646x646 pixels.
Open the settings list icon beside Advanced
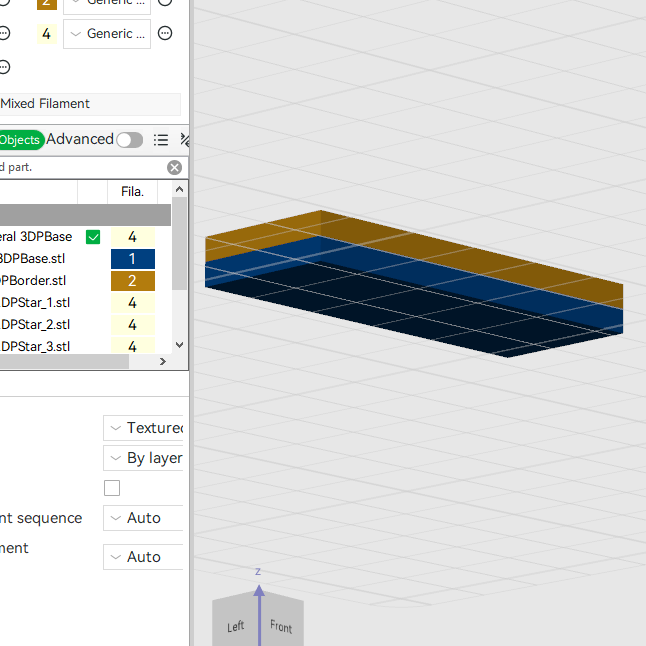(x=161, y=140)
